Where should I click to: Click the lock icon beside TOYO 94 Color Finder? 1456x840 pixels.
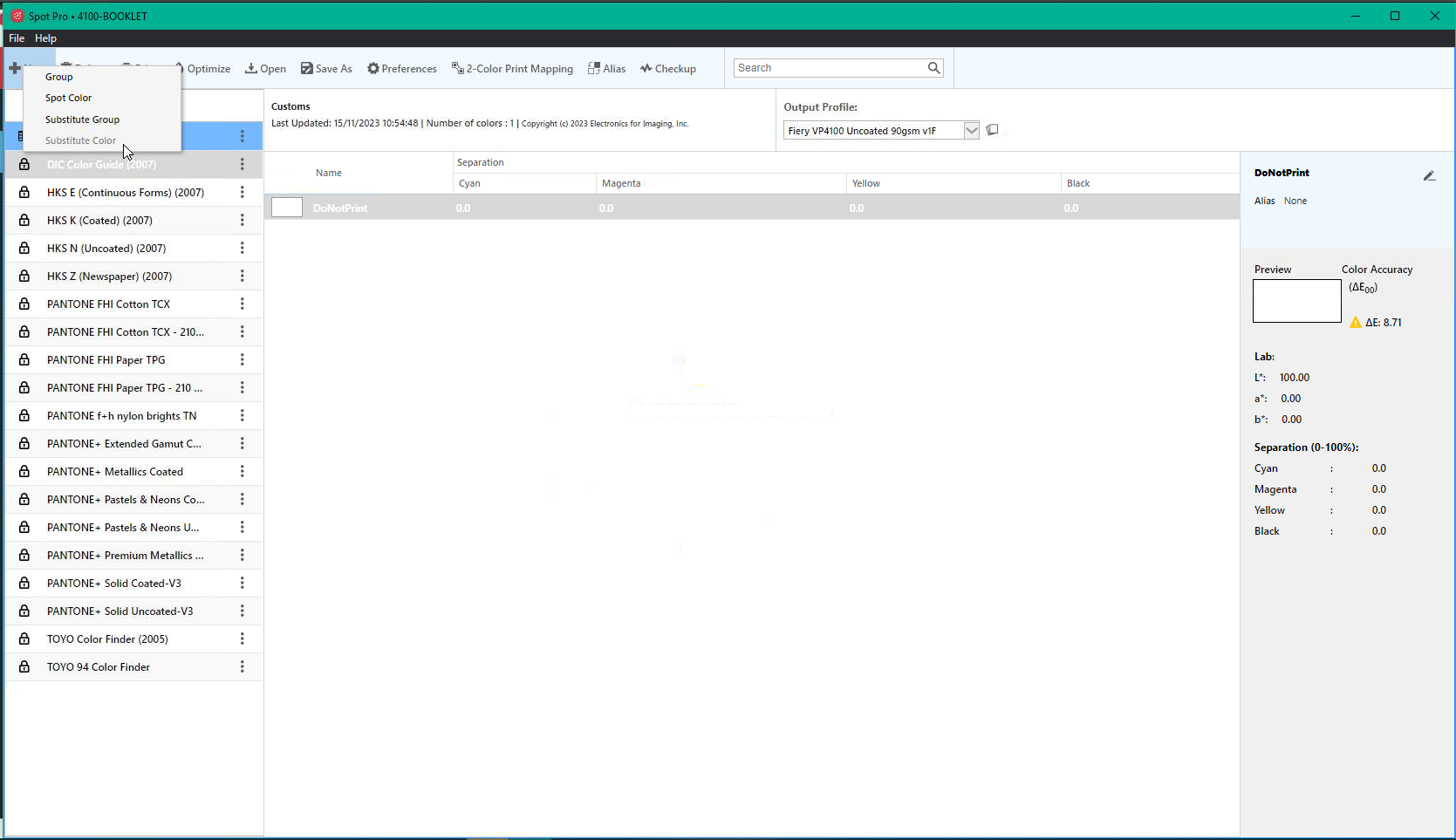click(24, 666)
